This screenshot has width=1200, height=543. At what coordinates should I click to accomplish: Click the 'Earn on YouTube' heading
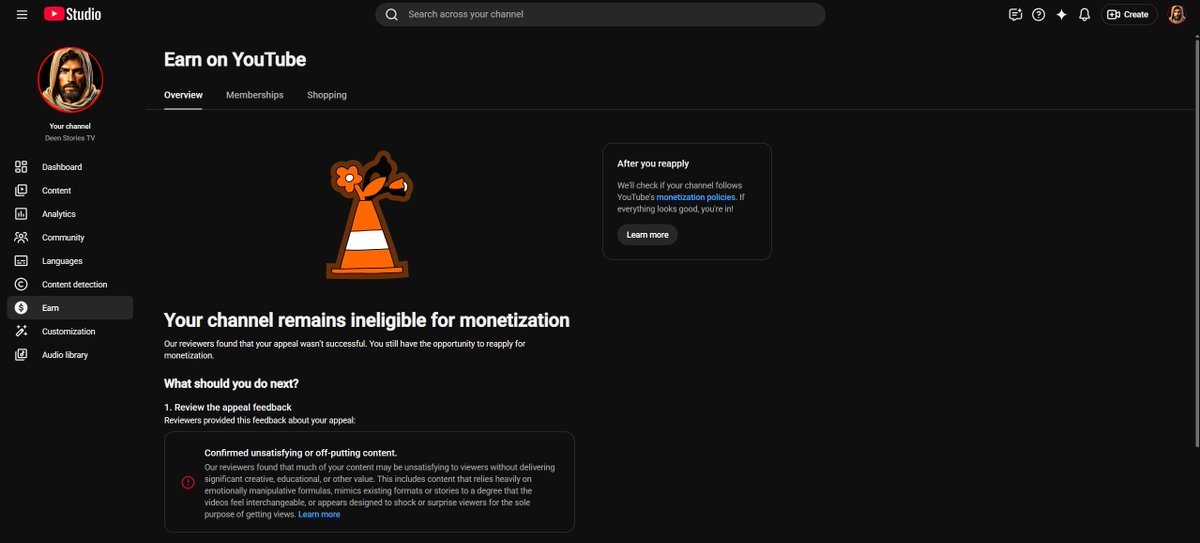(235, 60)
